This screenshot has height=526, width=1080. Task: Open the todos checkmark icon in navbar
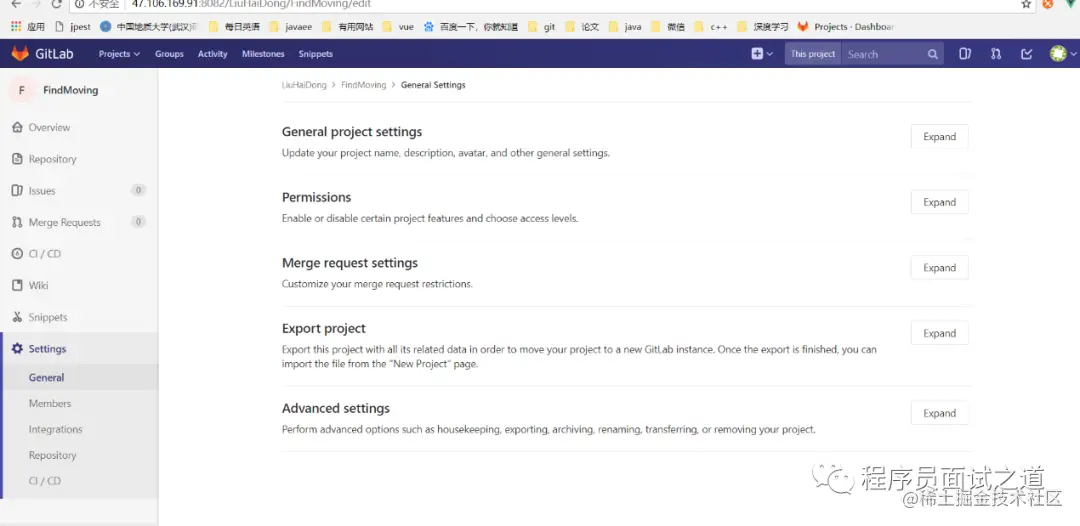tap(1026, 54)
